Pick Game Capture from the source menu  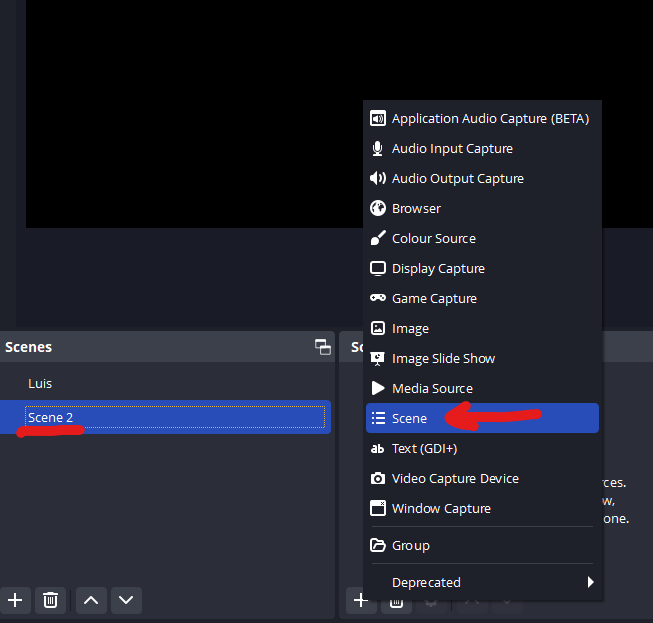click(482, 298)
